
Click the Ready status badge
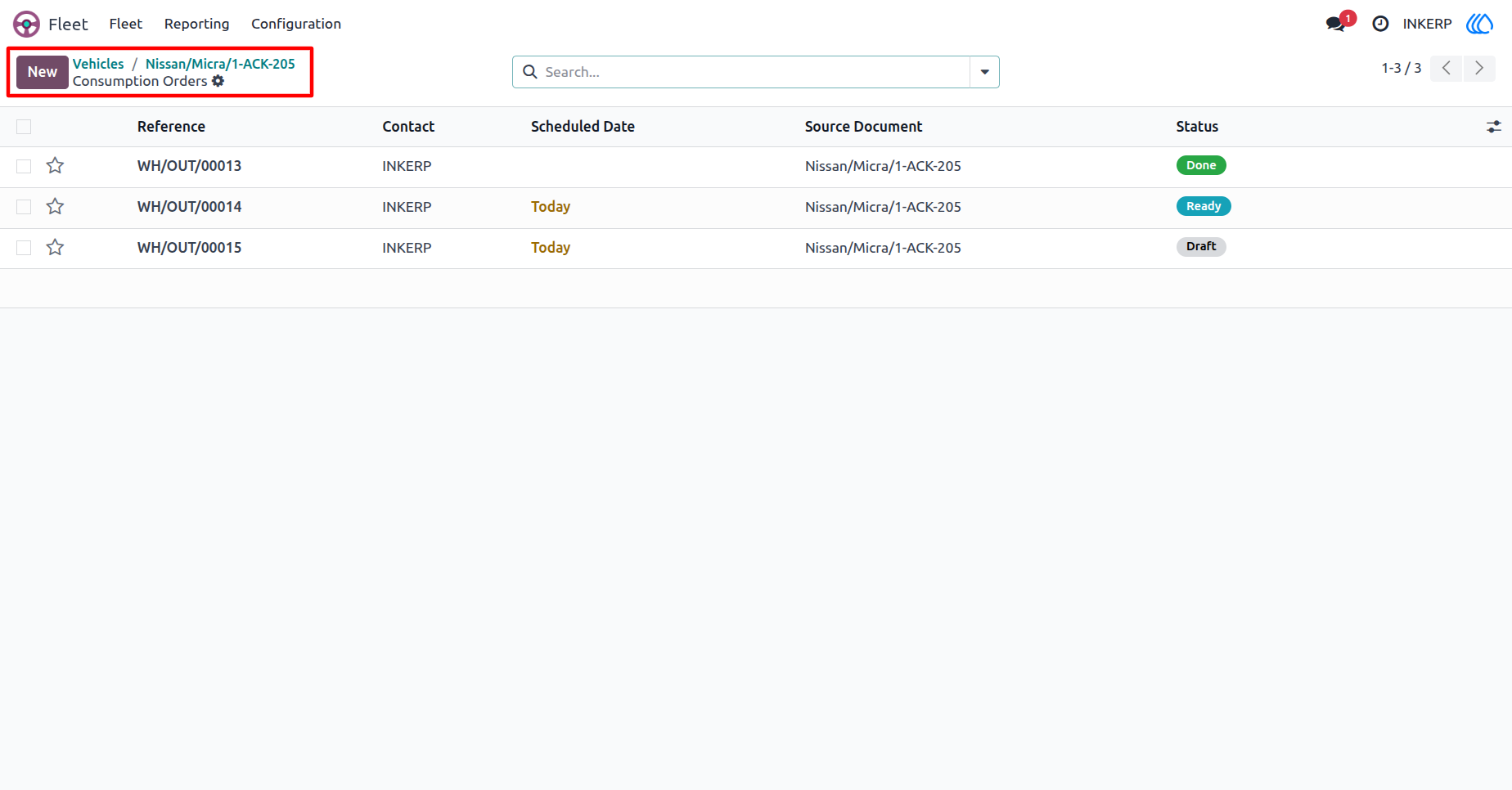1204,206
